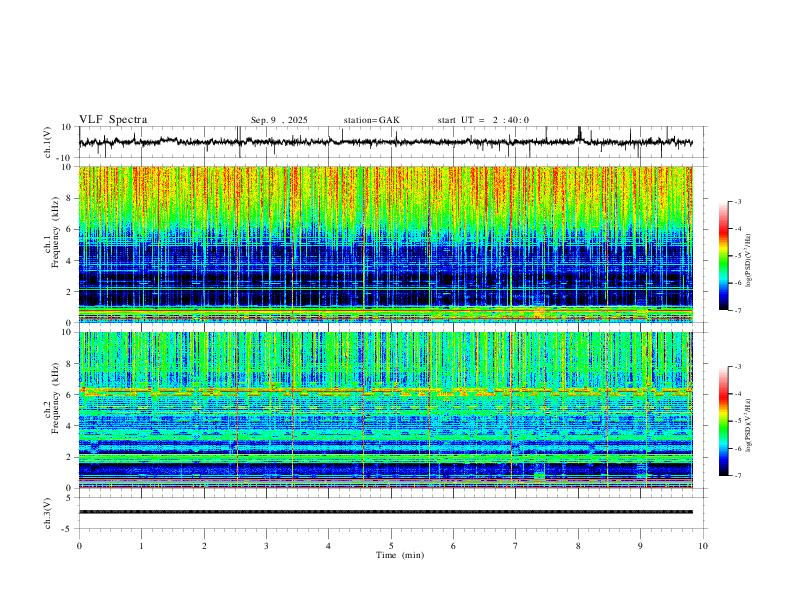The height and width of the screenshot is (612, 792).
Task: Click the lower PSD color scale bar
Action: click(724, 421)
